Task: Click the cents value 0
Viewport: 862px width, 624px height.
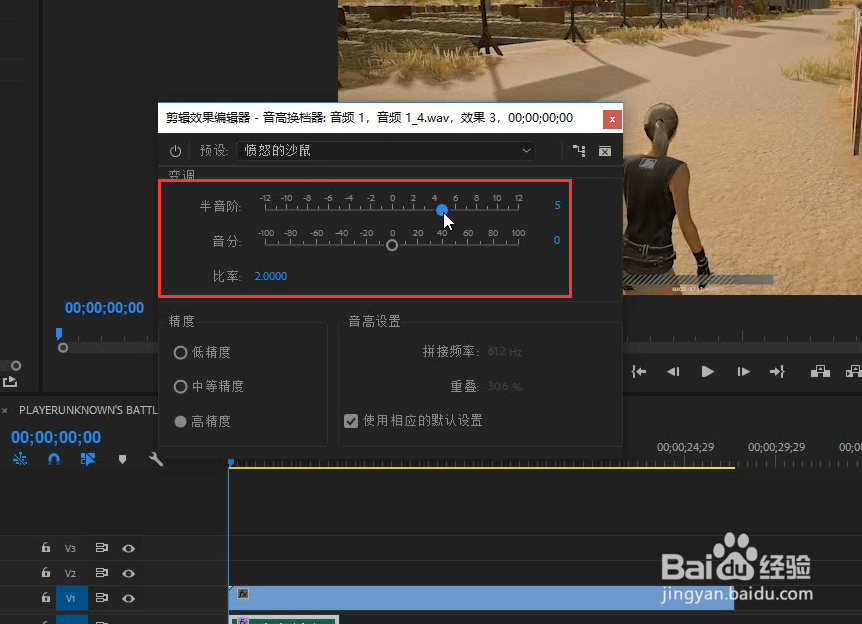Action: [x=557, y=240]
